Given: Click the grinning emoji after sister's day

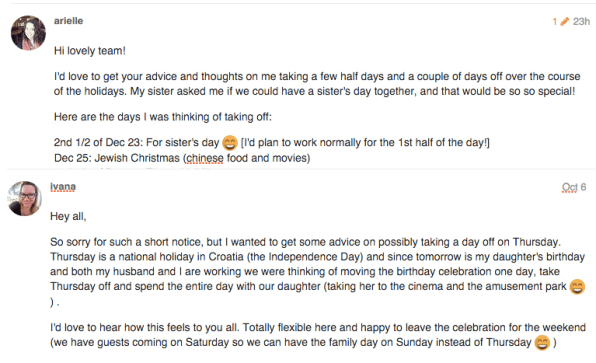Looking at the screenshot, I should 230,143.
